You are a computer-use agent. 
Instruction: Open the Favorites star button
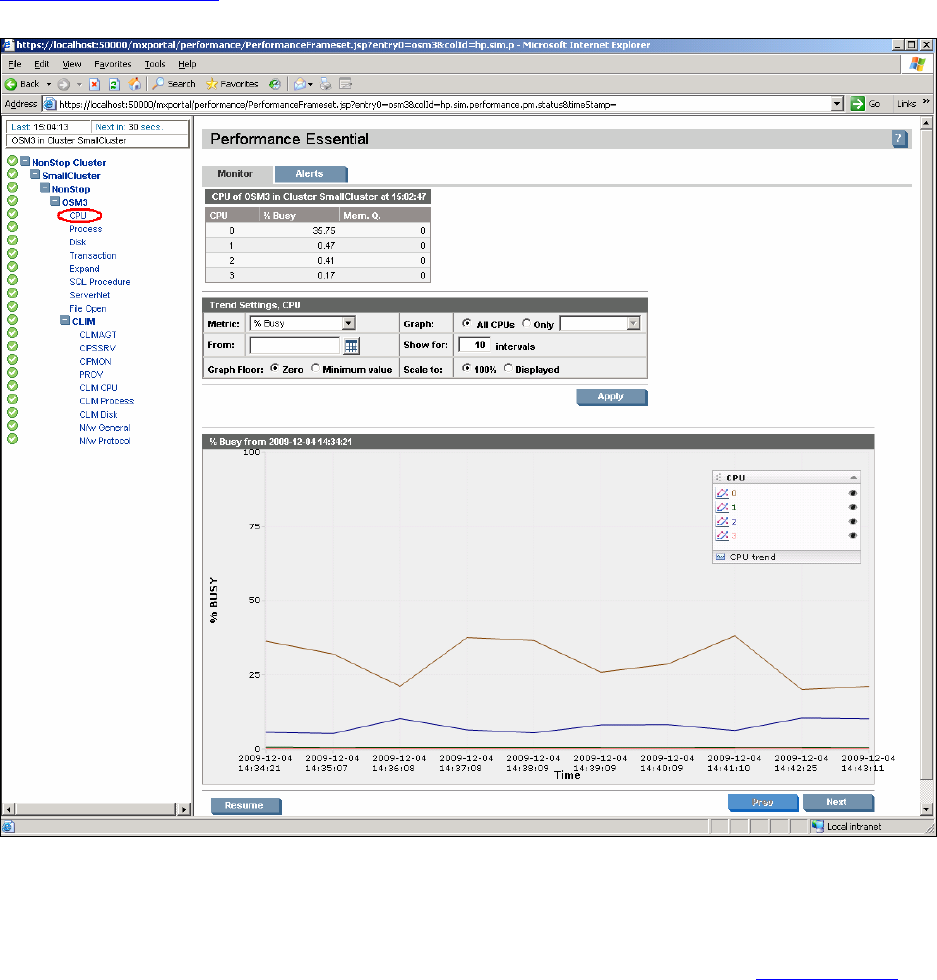[x=232, y=84]
